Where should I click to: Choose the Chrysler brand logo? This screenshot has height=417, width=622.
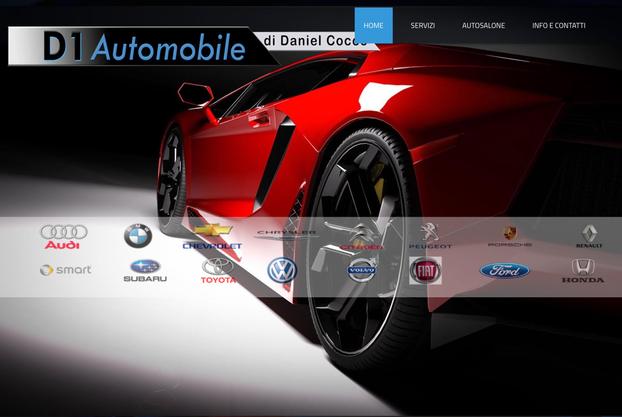click(x=286, y=235)
